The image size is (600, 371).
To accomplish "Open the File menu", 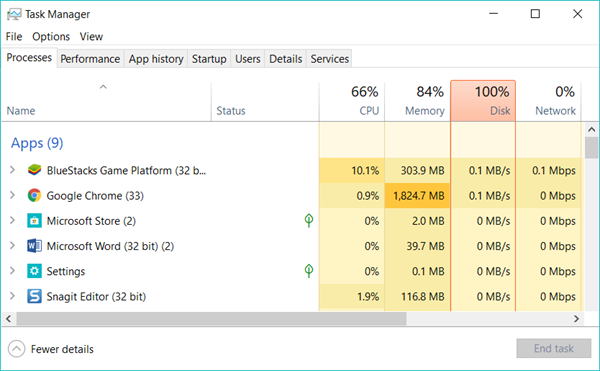I will (x=14, y=37).
